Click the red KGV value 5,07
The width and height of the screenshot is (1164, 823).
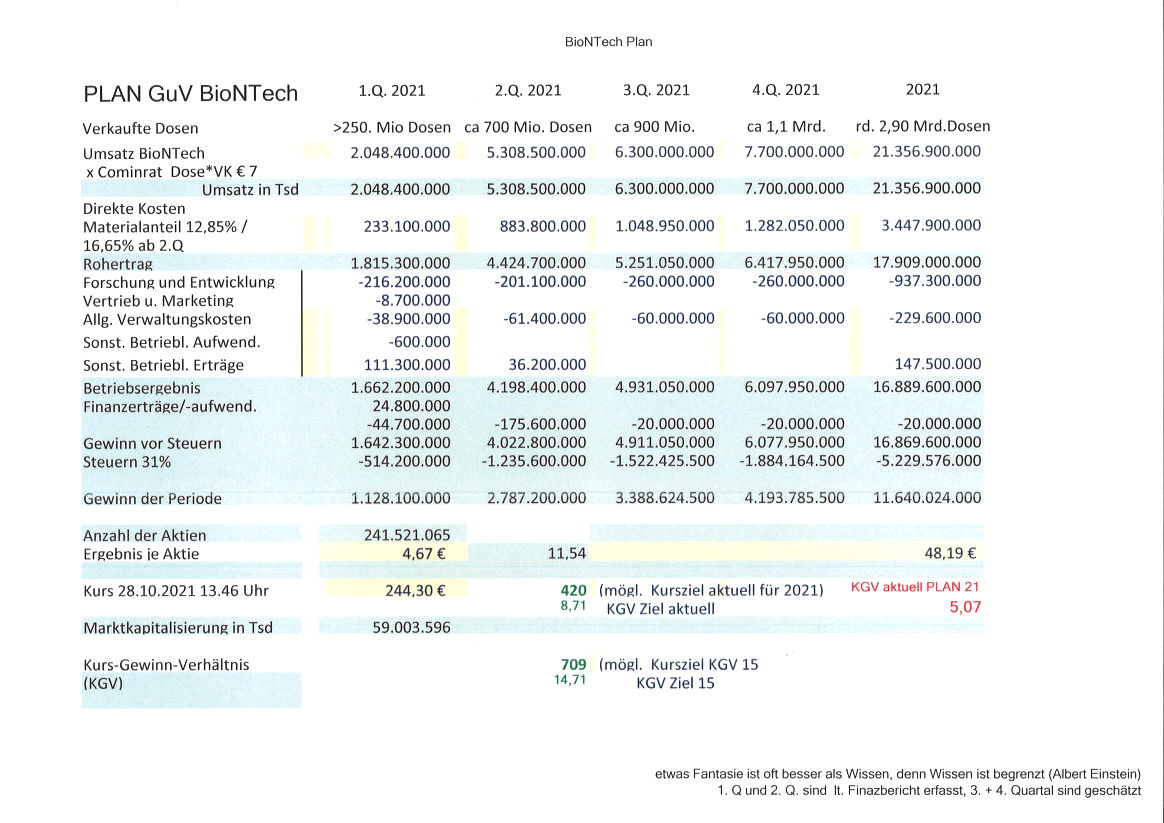(x=965, y=607)
